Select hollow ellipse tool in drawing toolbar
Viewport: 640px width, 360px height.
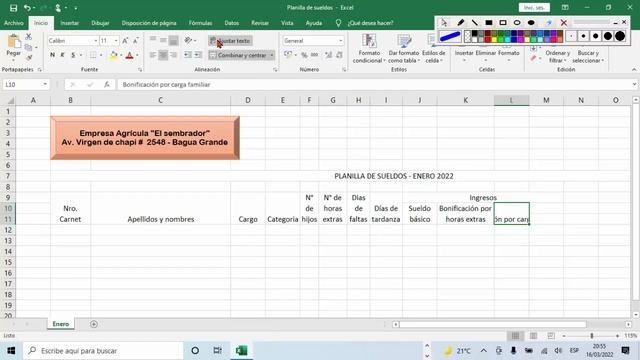point(517,23)
